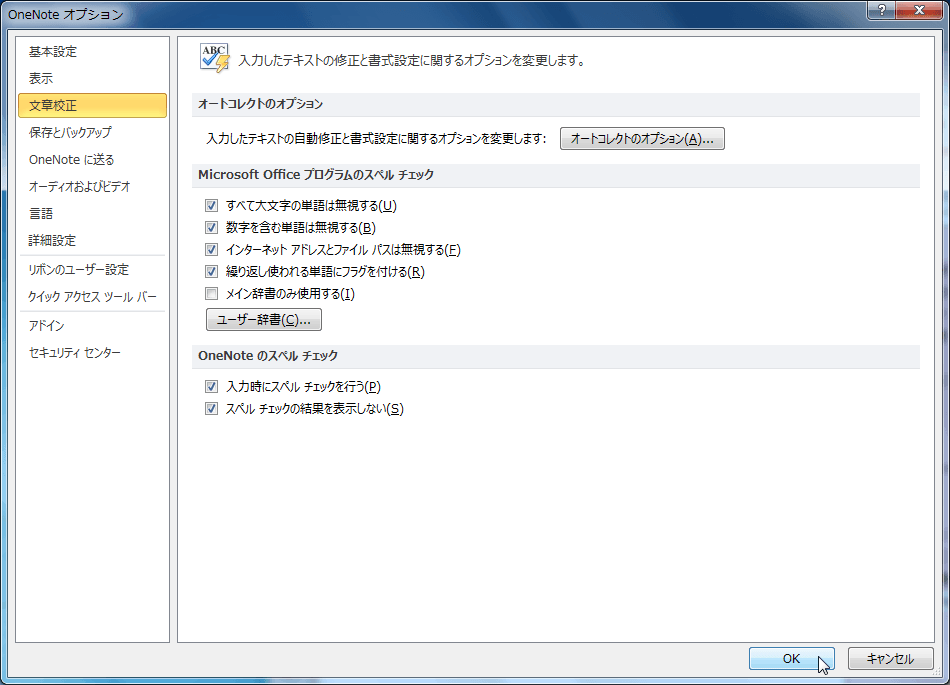Image resolution: width=950 pixels, height=685 pixels.
Task: Toggle すべて大文字の単語は無視する checkbox
Action: pos(211,206)
